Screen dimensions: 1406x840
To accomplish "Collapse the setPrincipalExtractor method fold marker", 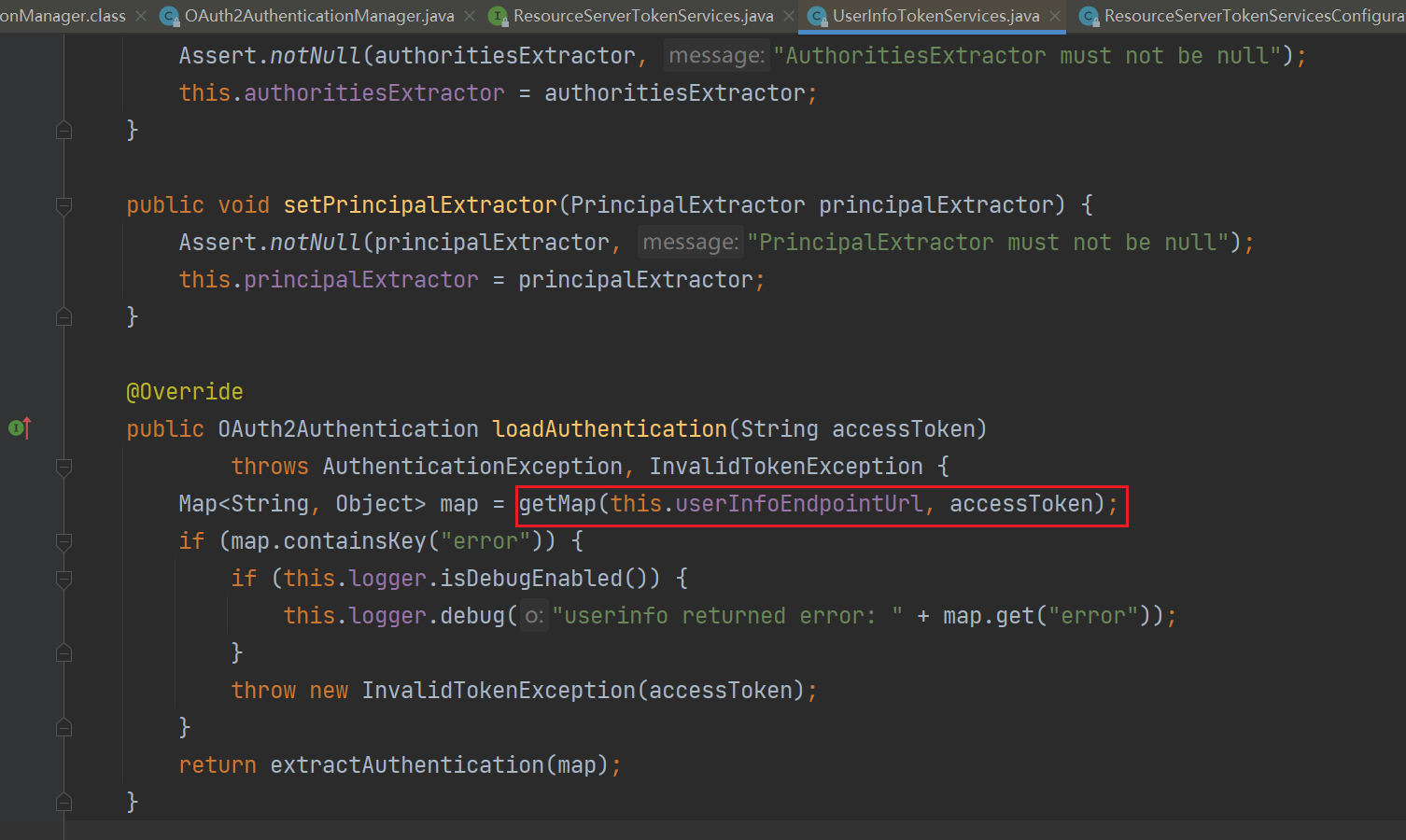I will click(x=63, y=205).
